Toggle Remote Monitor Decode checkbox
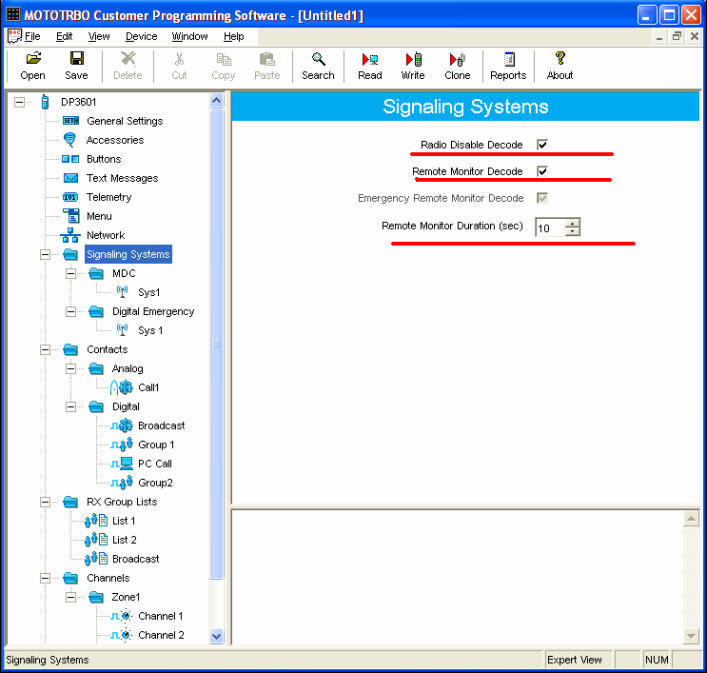 click(542, 171)
